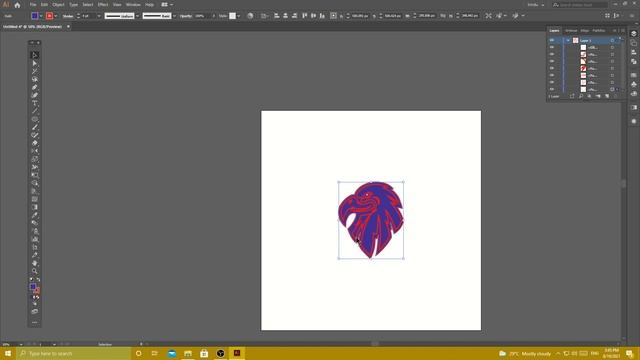The height and width of the screenshot is (360, 640).
Task: Click the Opacity label link in control bar
Action: click(186, 16)
